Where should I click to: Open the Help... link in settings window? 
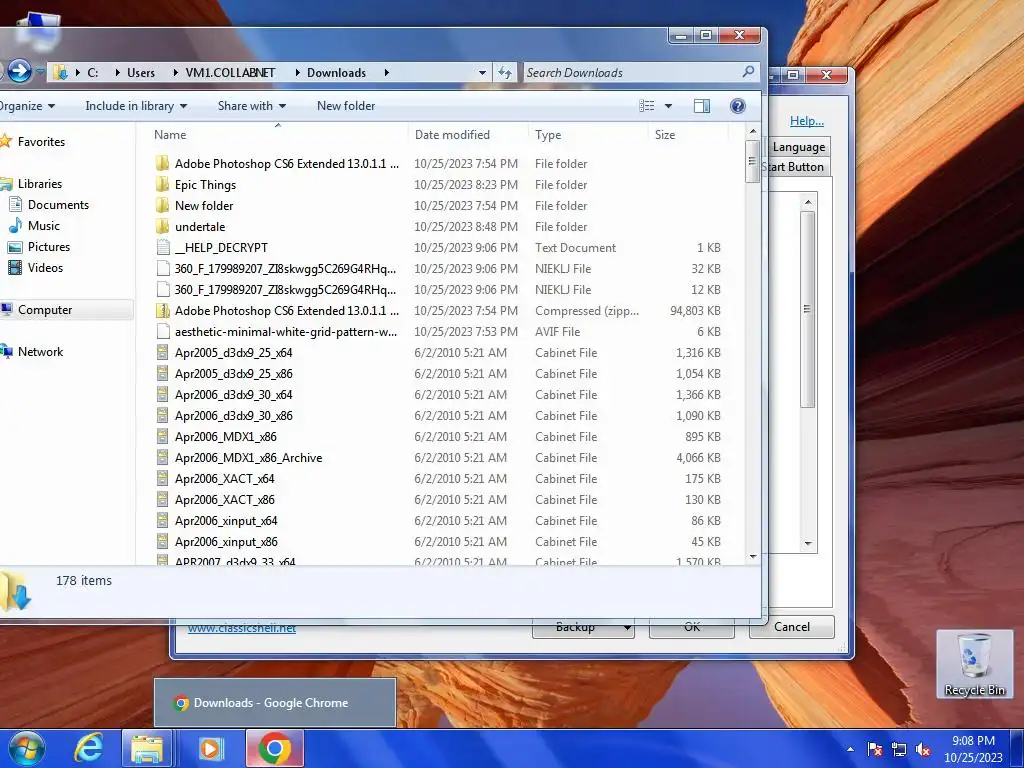[807, 121]
